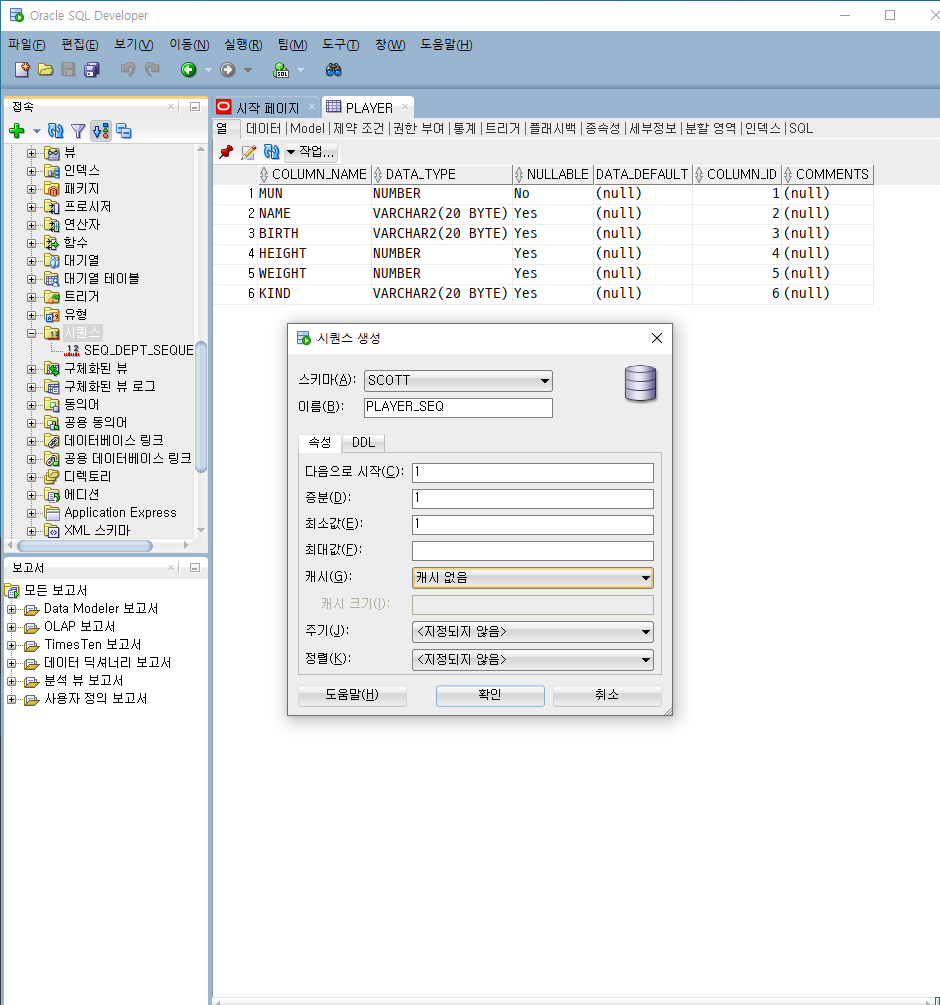
Task: Open the 스키마 SCOTT dropdown
Action: point(458,380)
